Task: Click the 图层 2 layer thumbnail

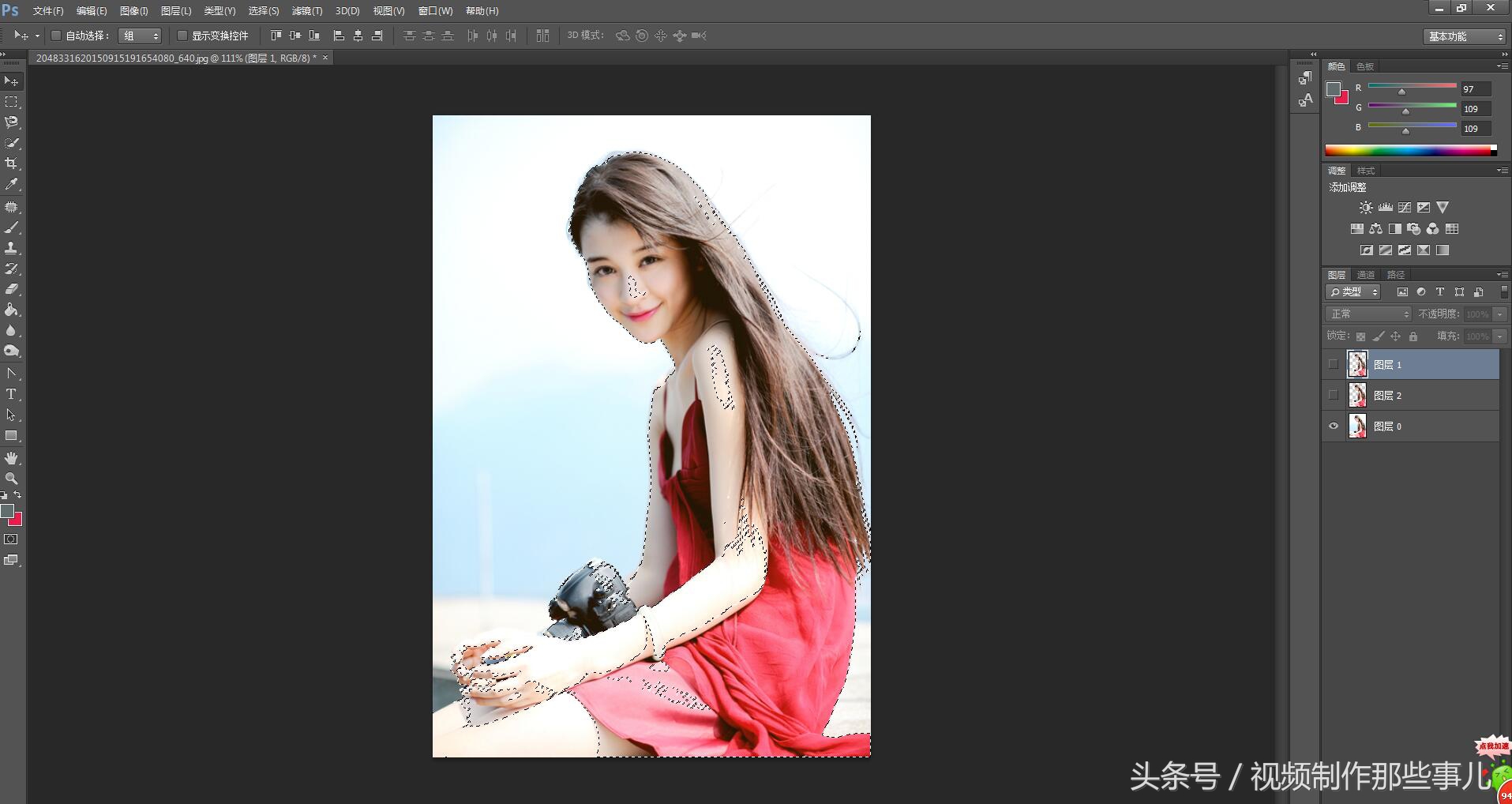Action: [x=1357, y=395]
